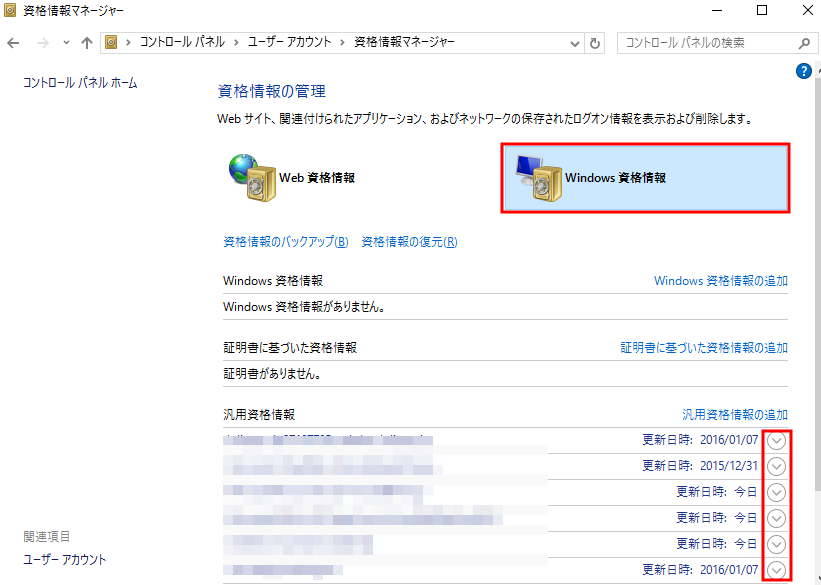Click breadcrumb arrow after コントロール パネル

[236, 43]
